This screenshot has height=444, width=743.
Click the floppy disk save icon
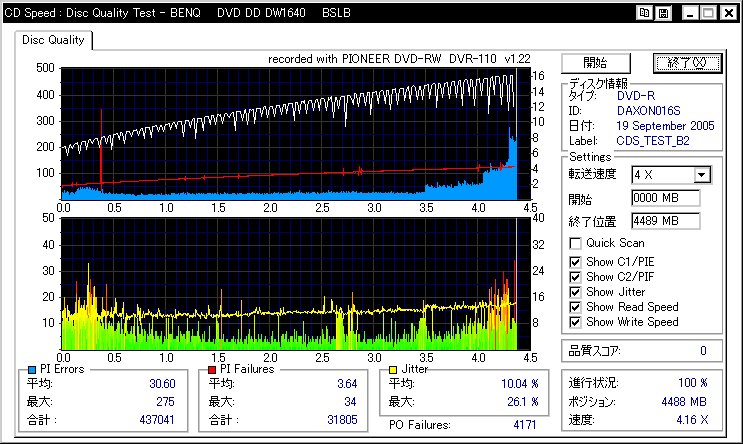coord(664,13)
